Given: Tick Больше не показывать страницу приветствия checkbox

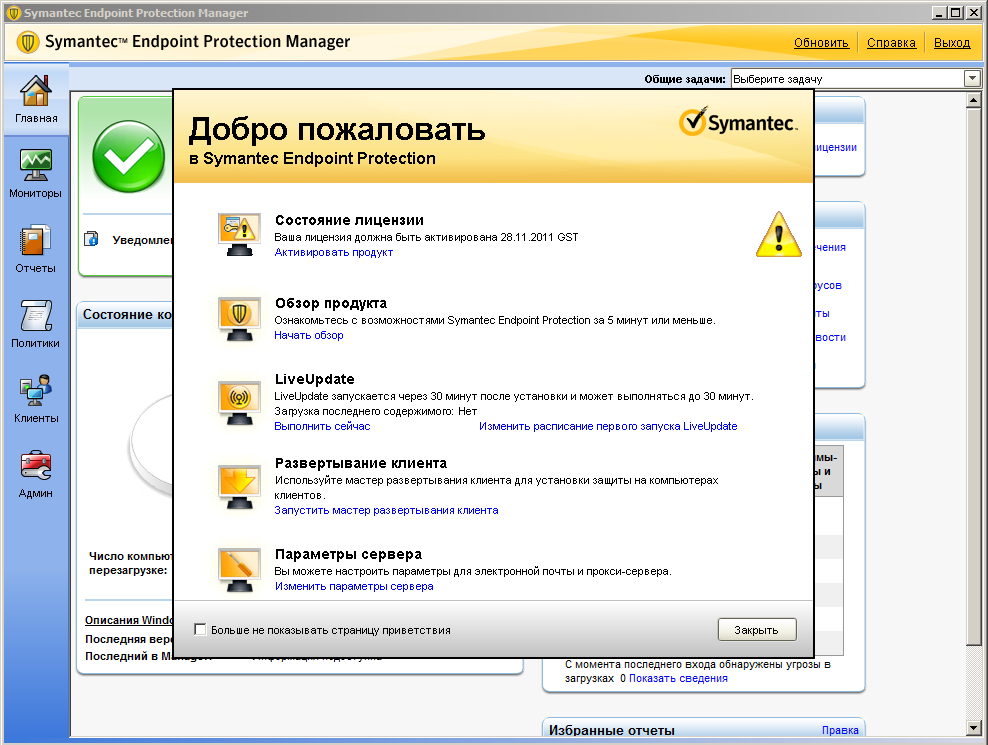Looking at the screenshot, I should pos(200,629).
